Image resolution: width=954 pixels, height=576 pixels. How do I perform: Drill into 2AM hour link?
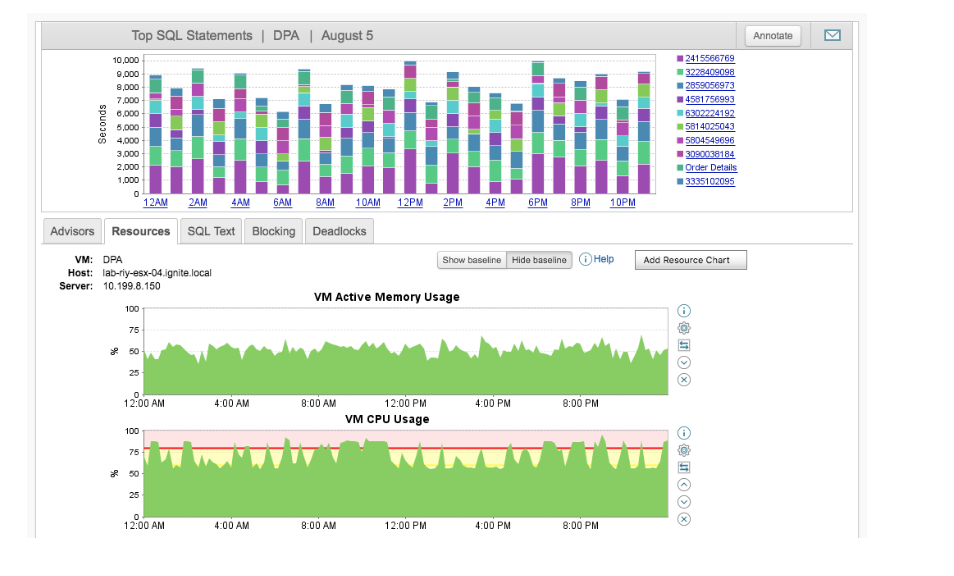pyautogui.click(x=198, y=203)
